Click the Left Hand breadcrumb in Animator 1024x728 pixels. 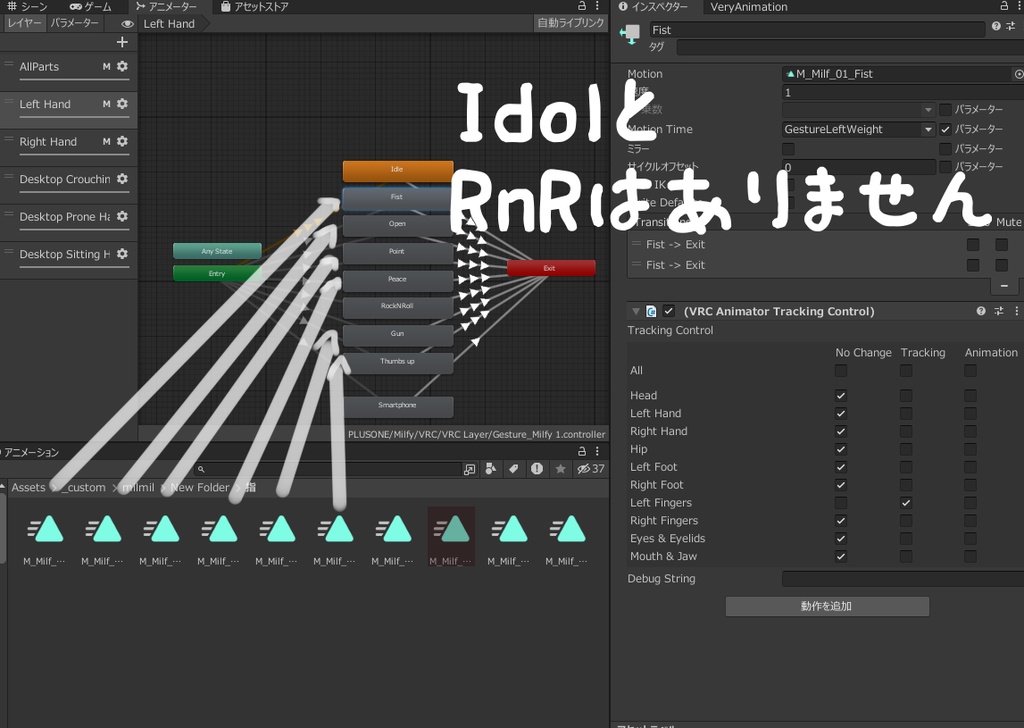coord(169,24)
